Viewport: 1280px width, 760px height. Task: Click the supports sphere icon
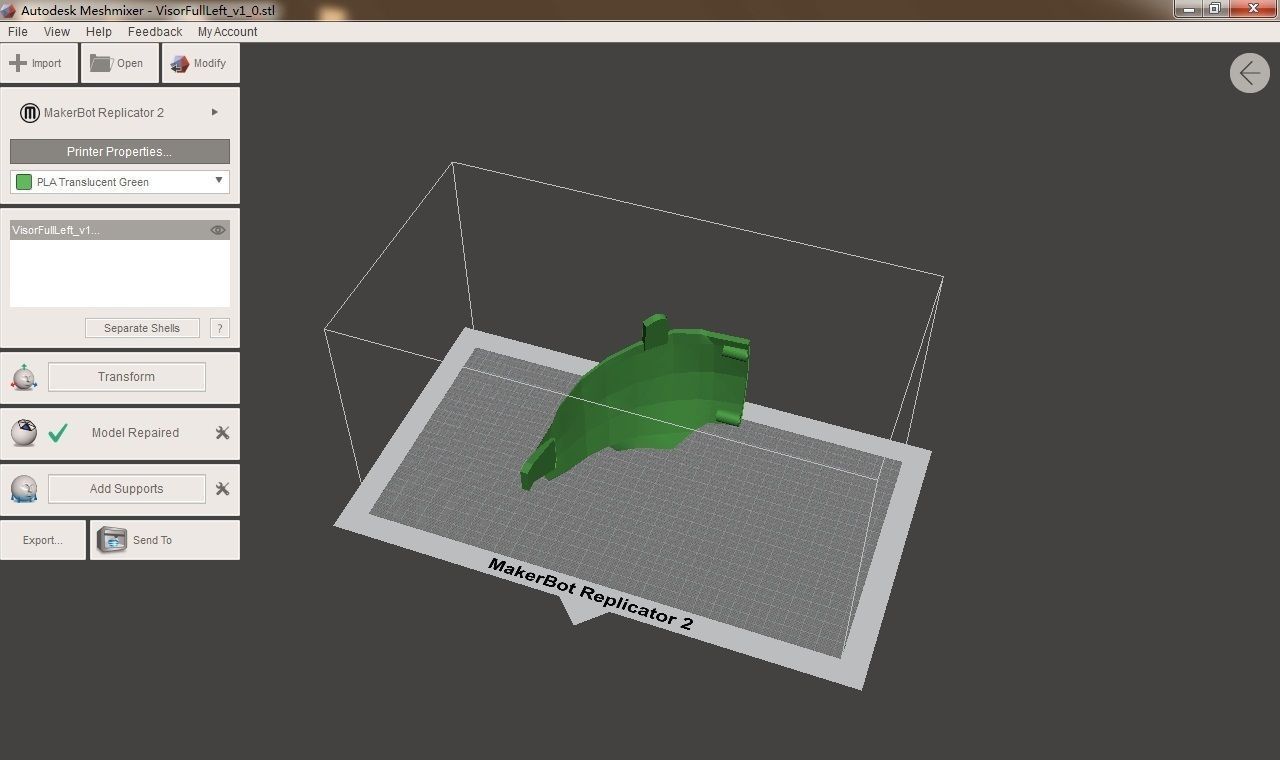tap(24, 489)
